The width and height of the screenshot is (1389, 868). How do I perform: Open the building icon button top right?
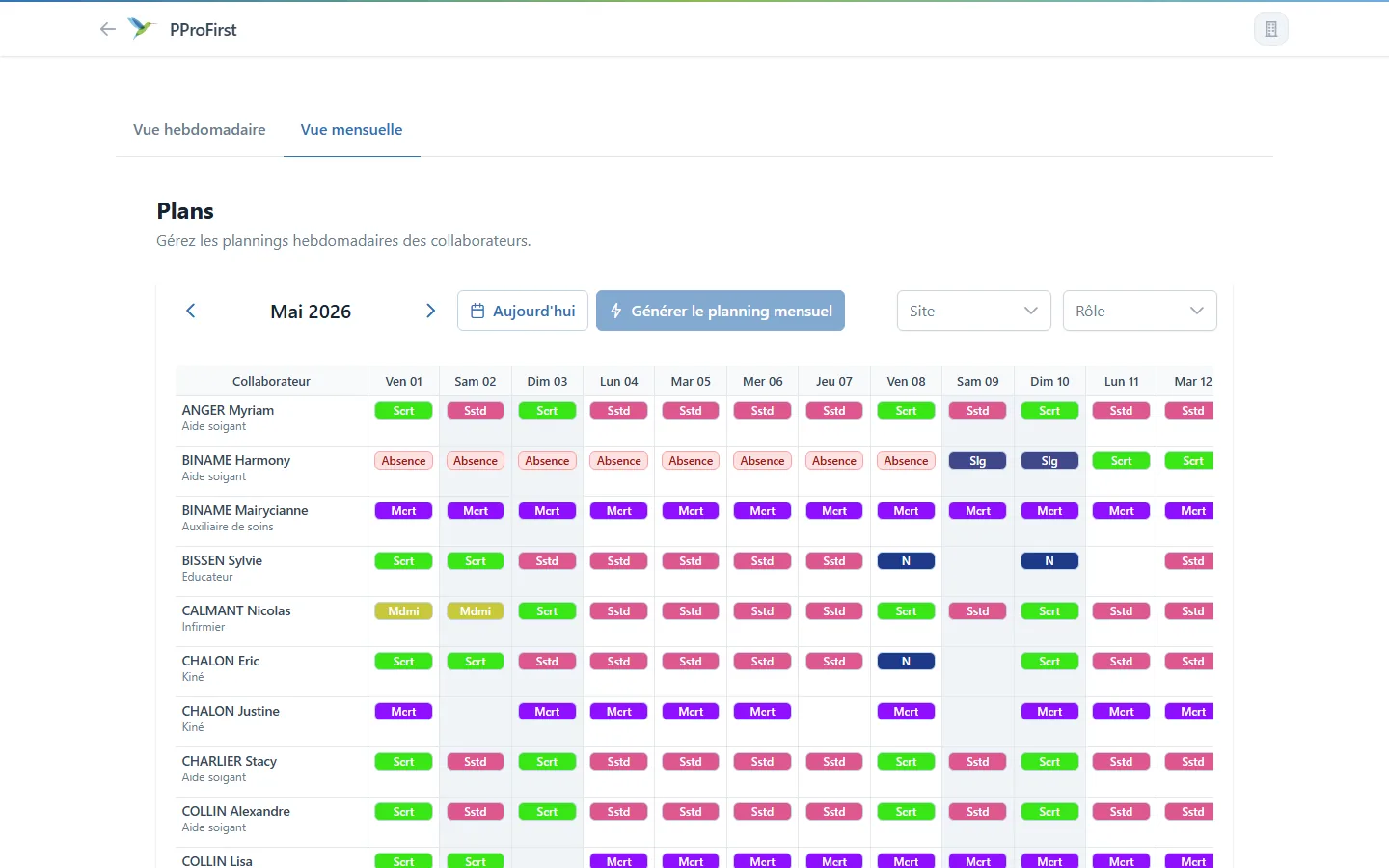pos(1270,29)
